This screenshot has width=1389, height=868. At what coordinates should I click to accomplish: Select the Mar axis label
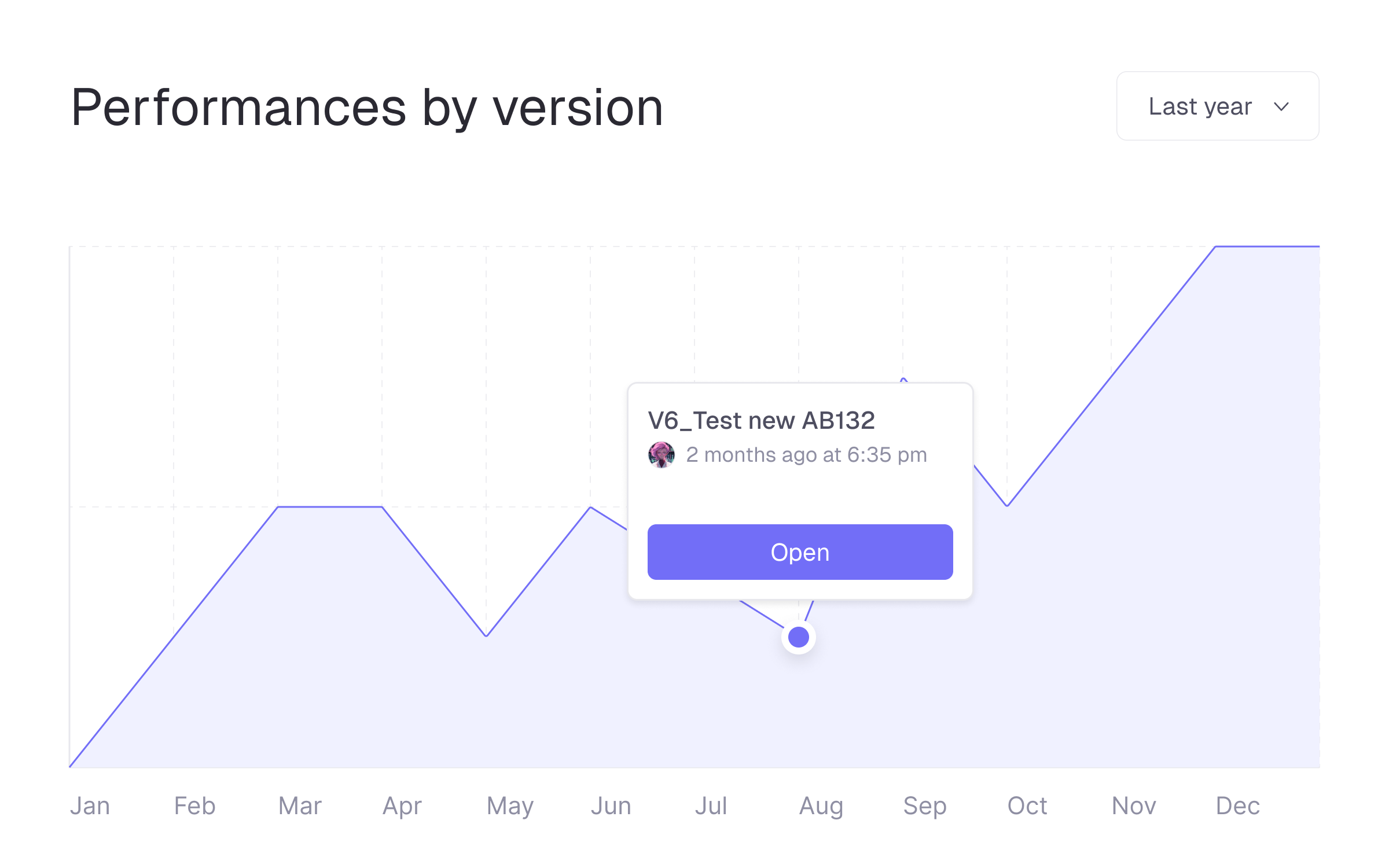tap(300, 806)
